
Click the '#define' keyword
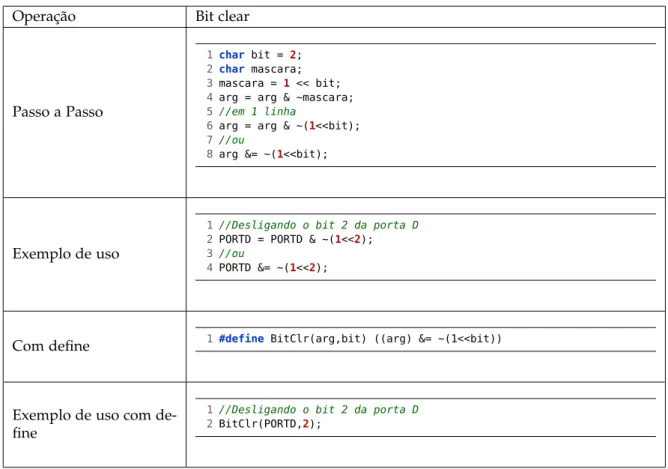pos(241,339)
